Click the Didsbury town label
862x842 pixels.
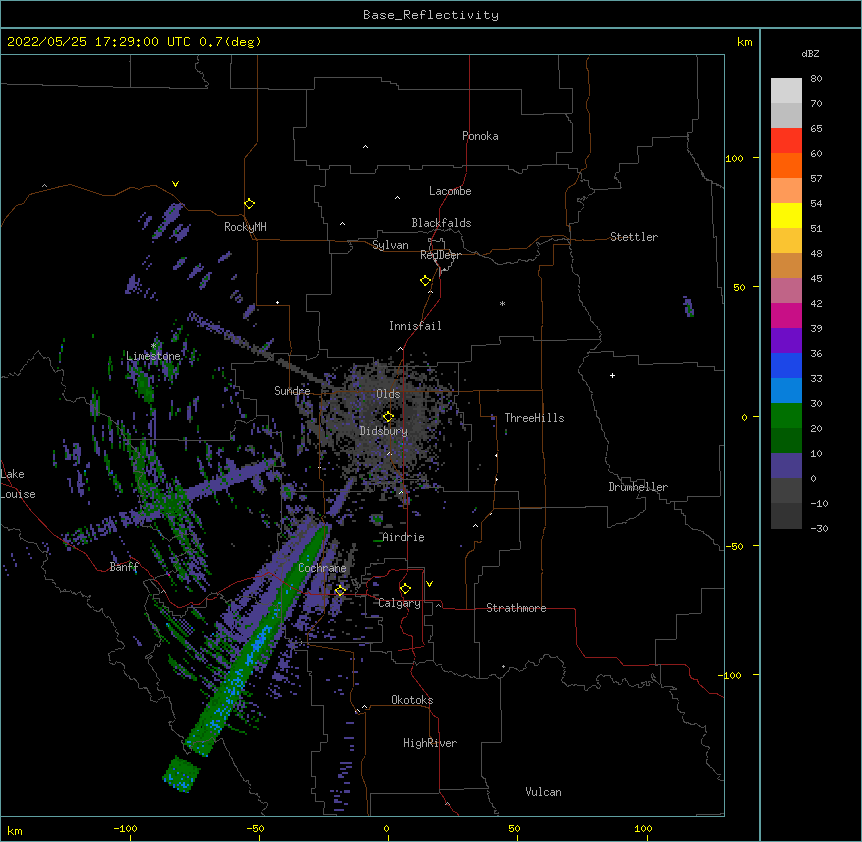(383, 431)
